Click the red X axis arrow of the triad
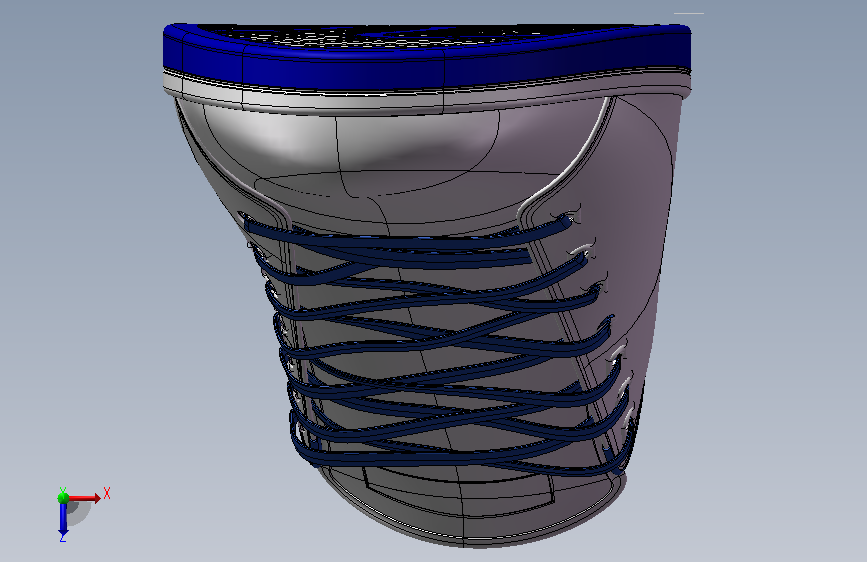Viewport: 867px width, 562px height. 84,498
